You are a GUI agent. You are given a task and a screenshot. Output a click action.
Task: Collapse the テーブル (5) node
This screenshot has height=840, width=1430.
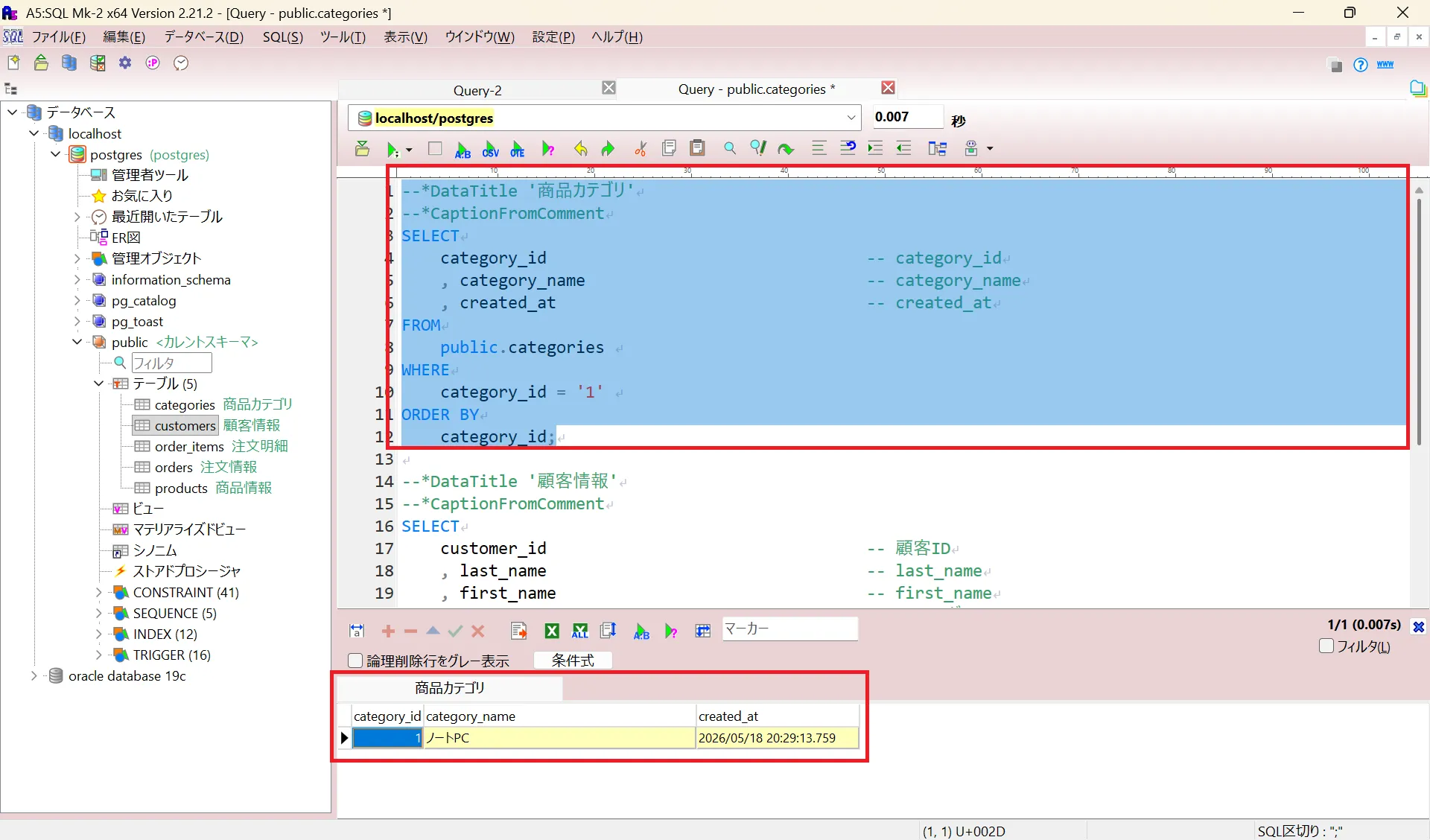(x=98, y=384)
